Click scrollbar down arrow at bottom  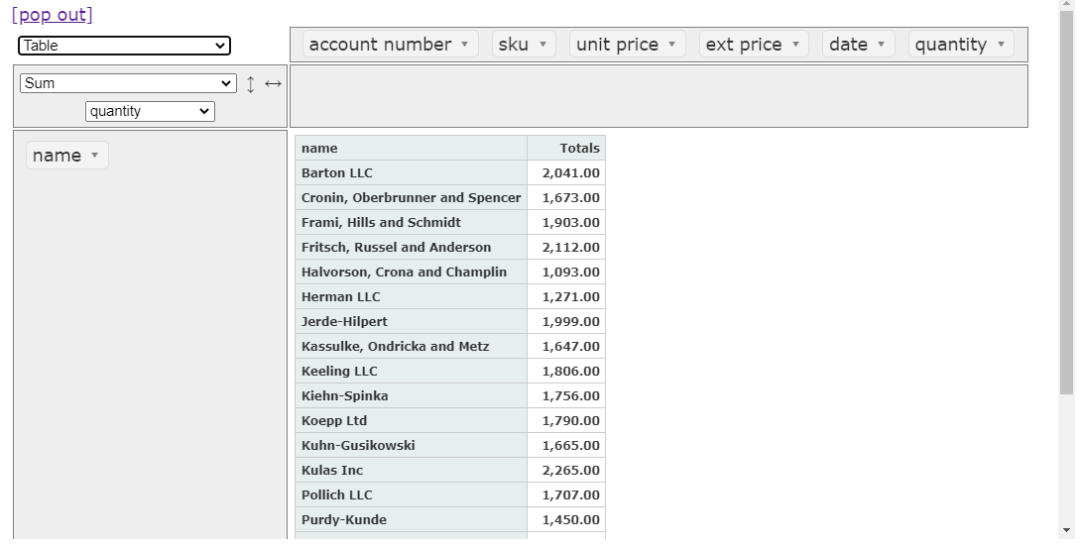click(1067, 531)
